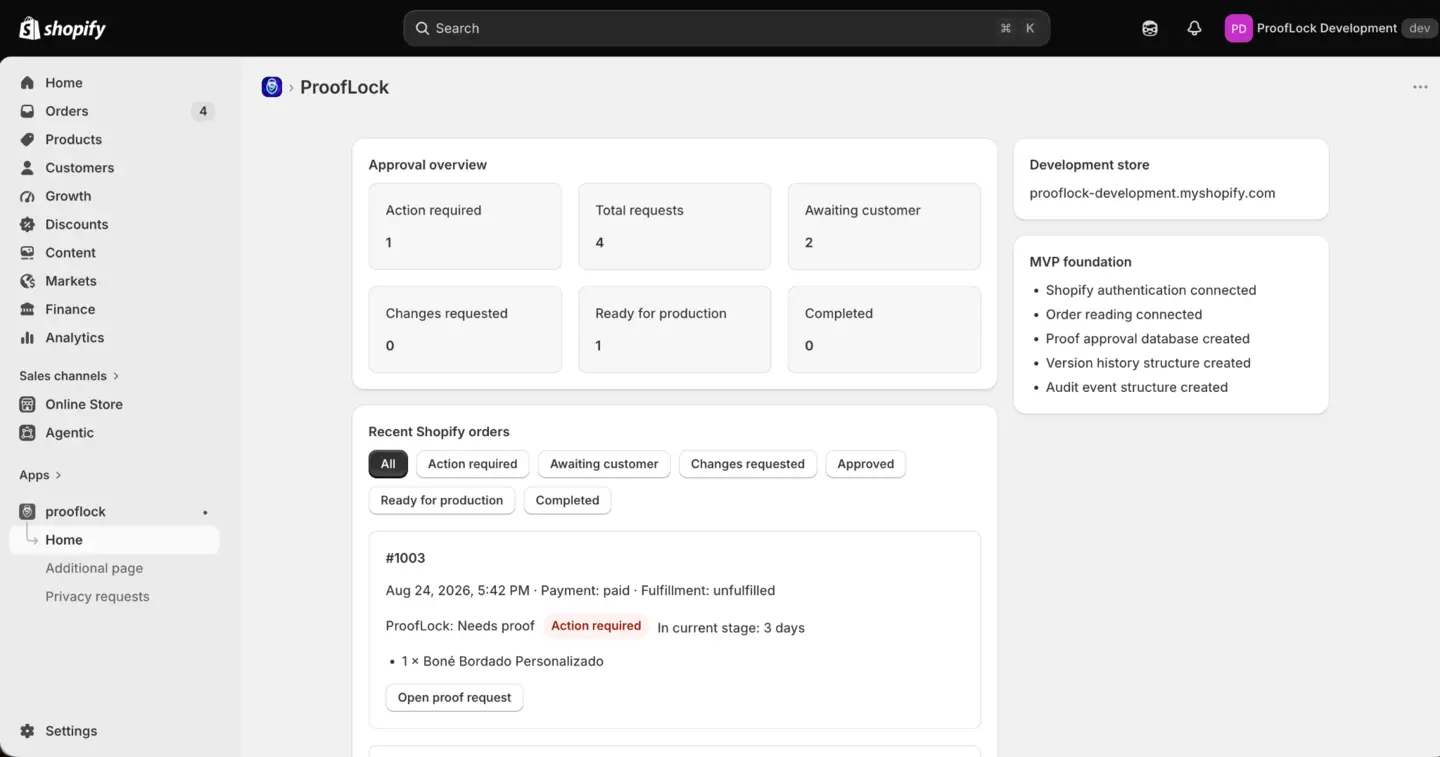The width and height of the screenshot is (1440, 757).
Task: Click the red Action required status badge
Action: pyautogui.click(x=596, y=626)
